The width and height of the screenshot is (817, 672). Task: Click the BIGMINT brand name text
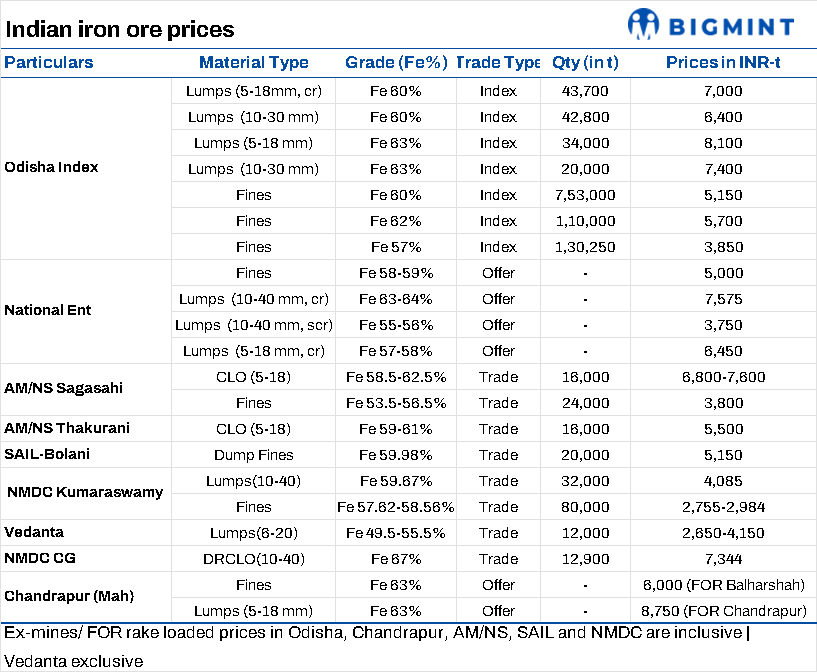[x=732, y=26]
